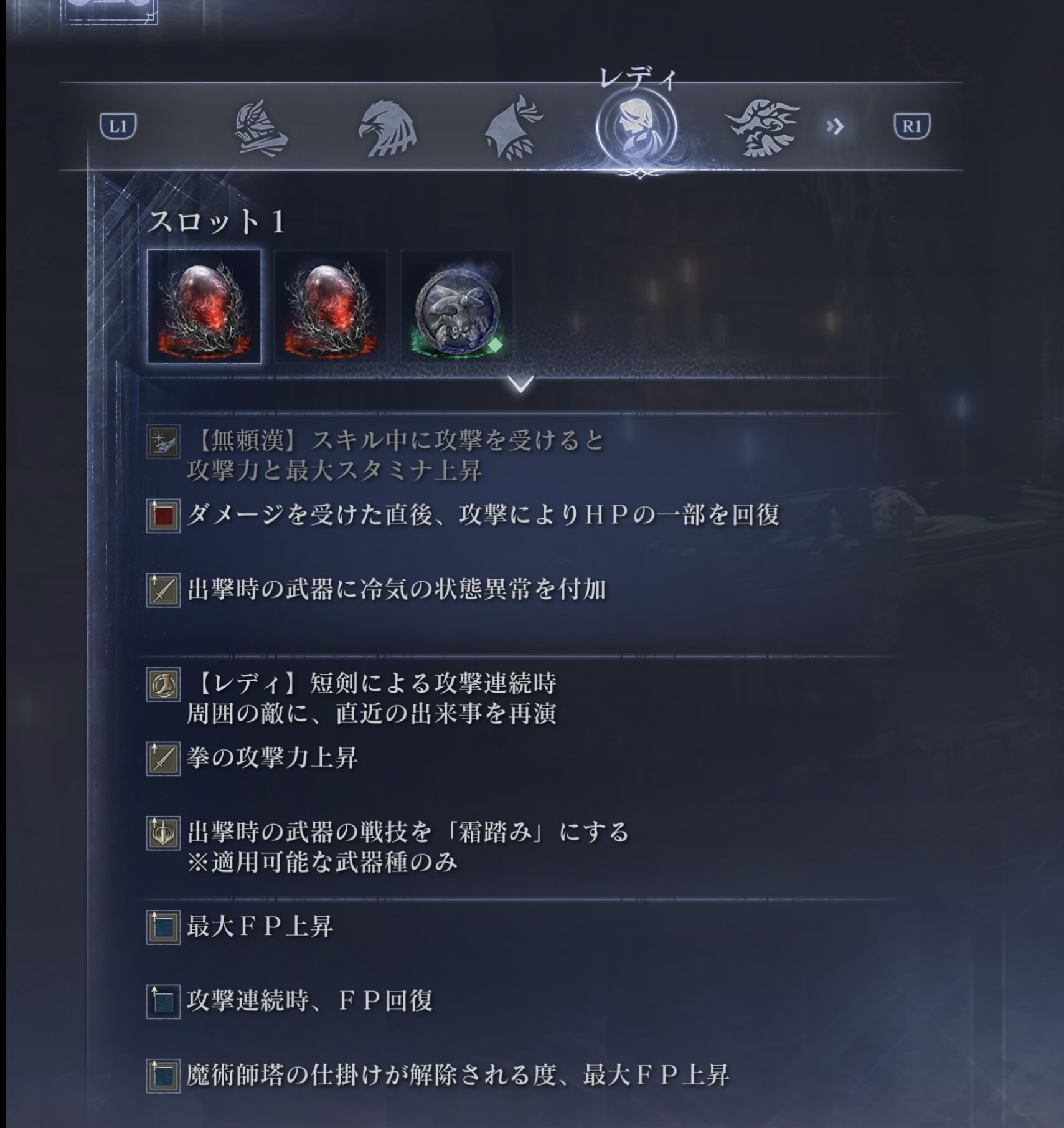Show more characters with double-chevron arrow

(835, 127)
